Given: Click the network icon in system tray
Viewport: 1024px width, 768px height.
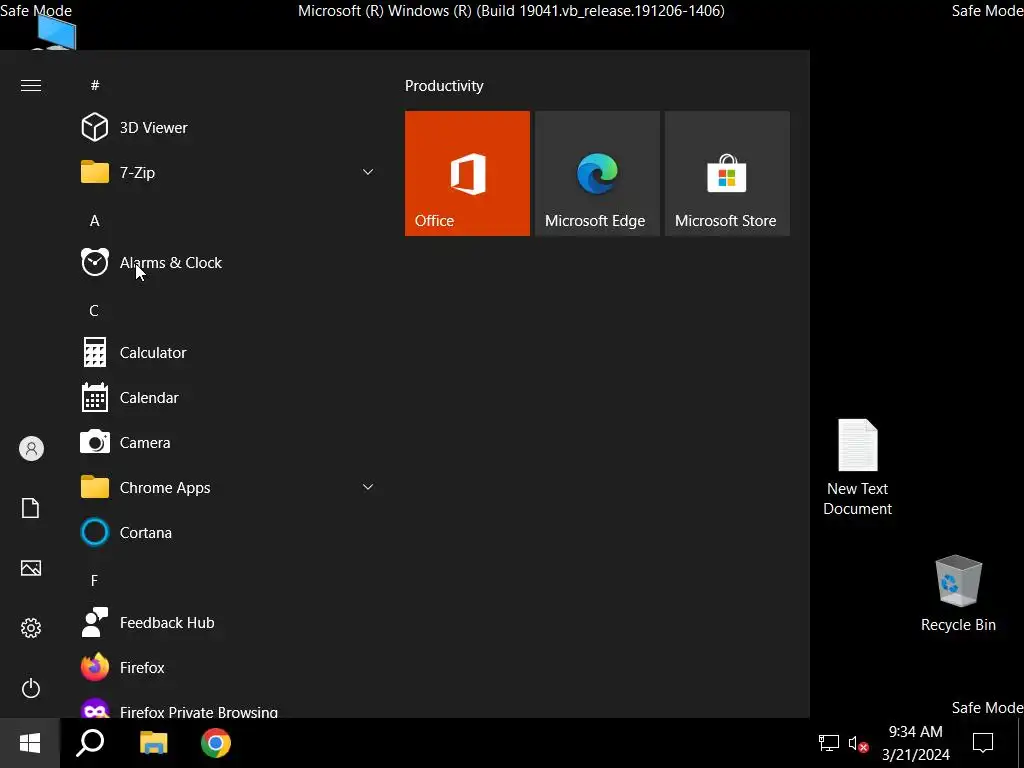Looking at the screenshot, I should tap(829, 743).
